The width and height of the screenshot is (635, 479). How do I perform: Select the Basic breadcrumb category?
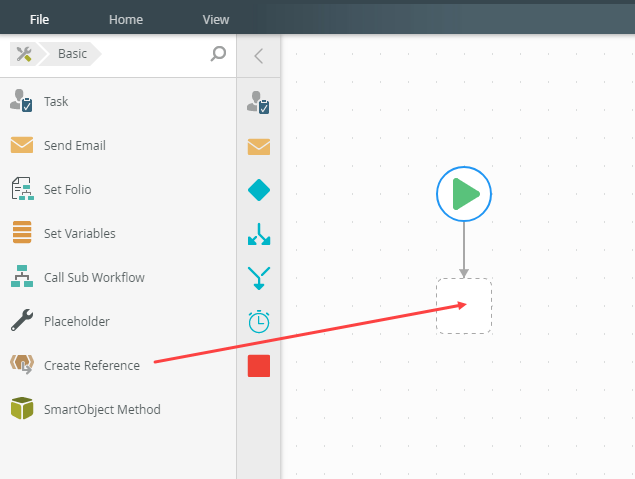click(72, 54)
